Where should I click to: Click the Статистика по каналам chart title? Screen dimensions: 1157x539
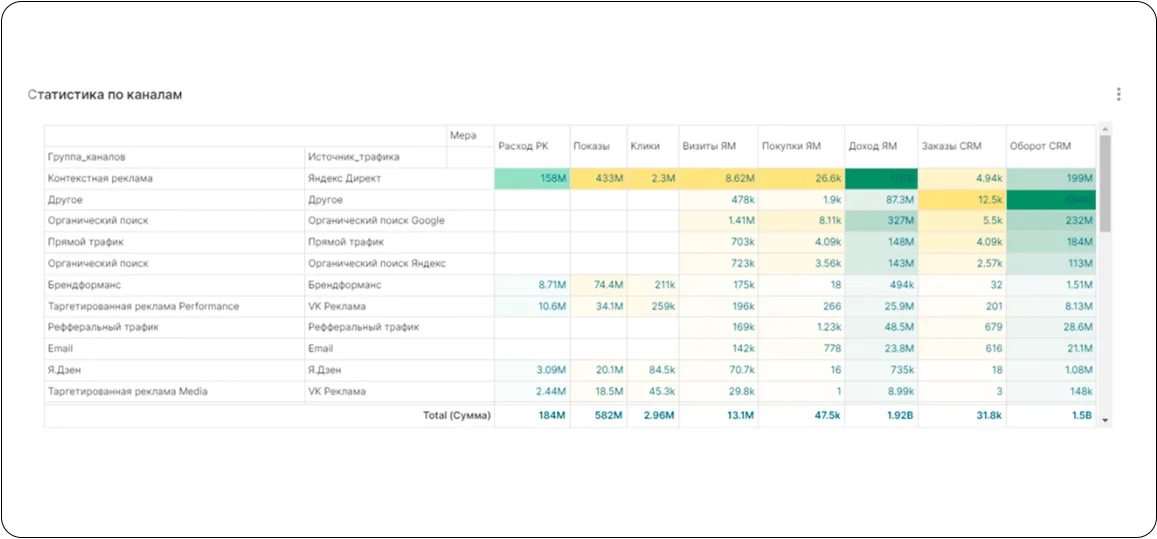104,94
